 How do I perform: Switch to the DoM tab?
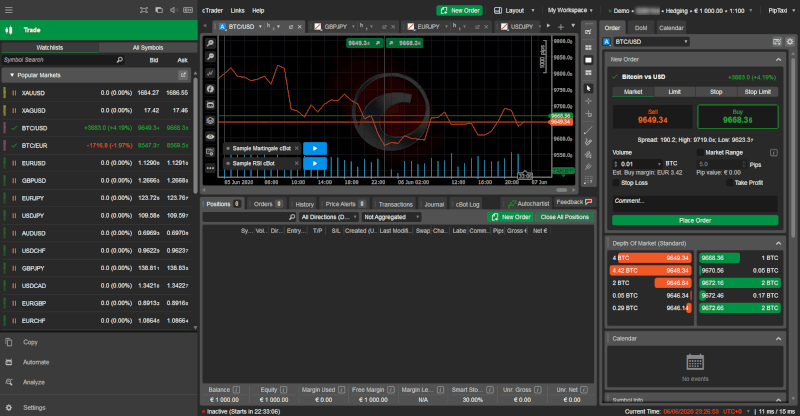coord(641,28)
